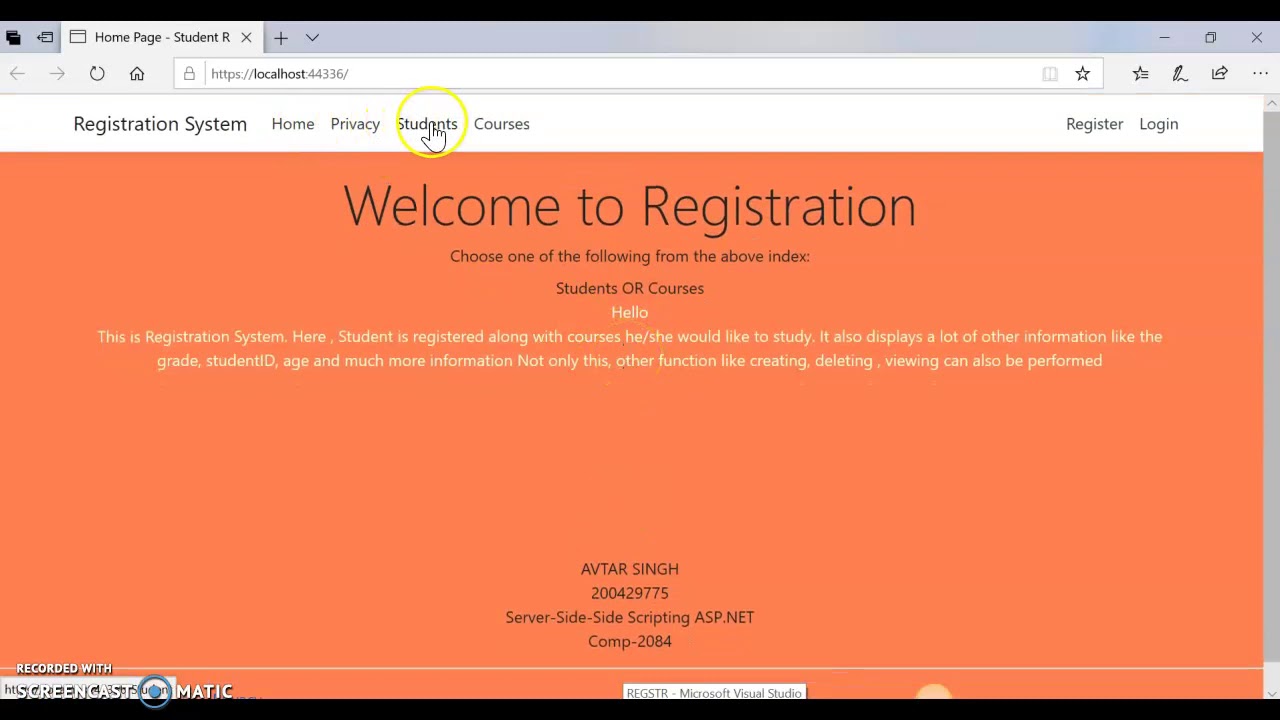The width and height of the screenshot is (1280, 720).
Task: Open the Courses nav link
Action: pos(502,124)
